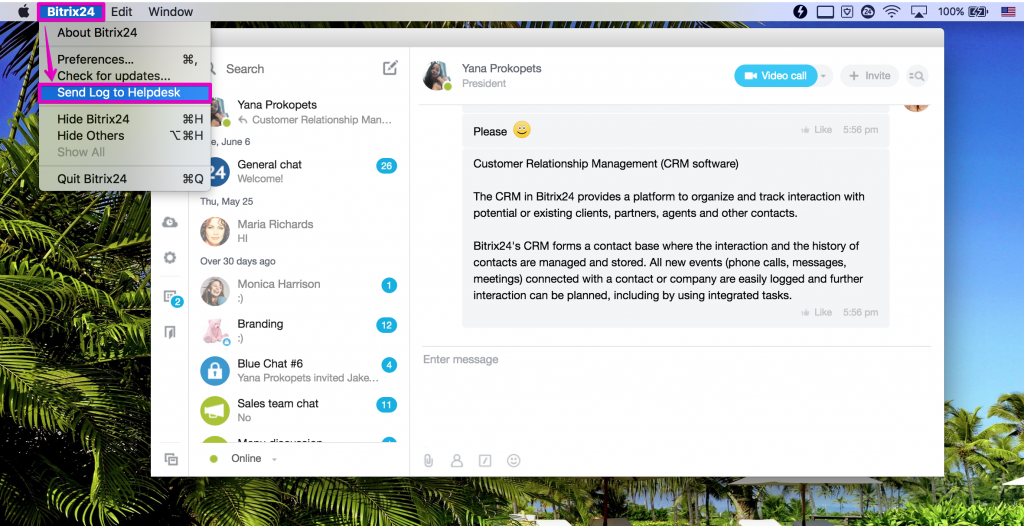Open the Branding chat
The height and width of the screenshot is (526, 1024).
tap(299, 331)
